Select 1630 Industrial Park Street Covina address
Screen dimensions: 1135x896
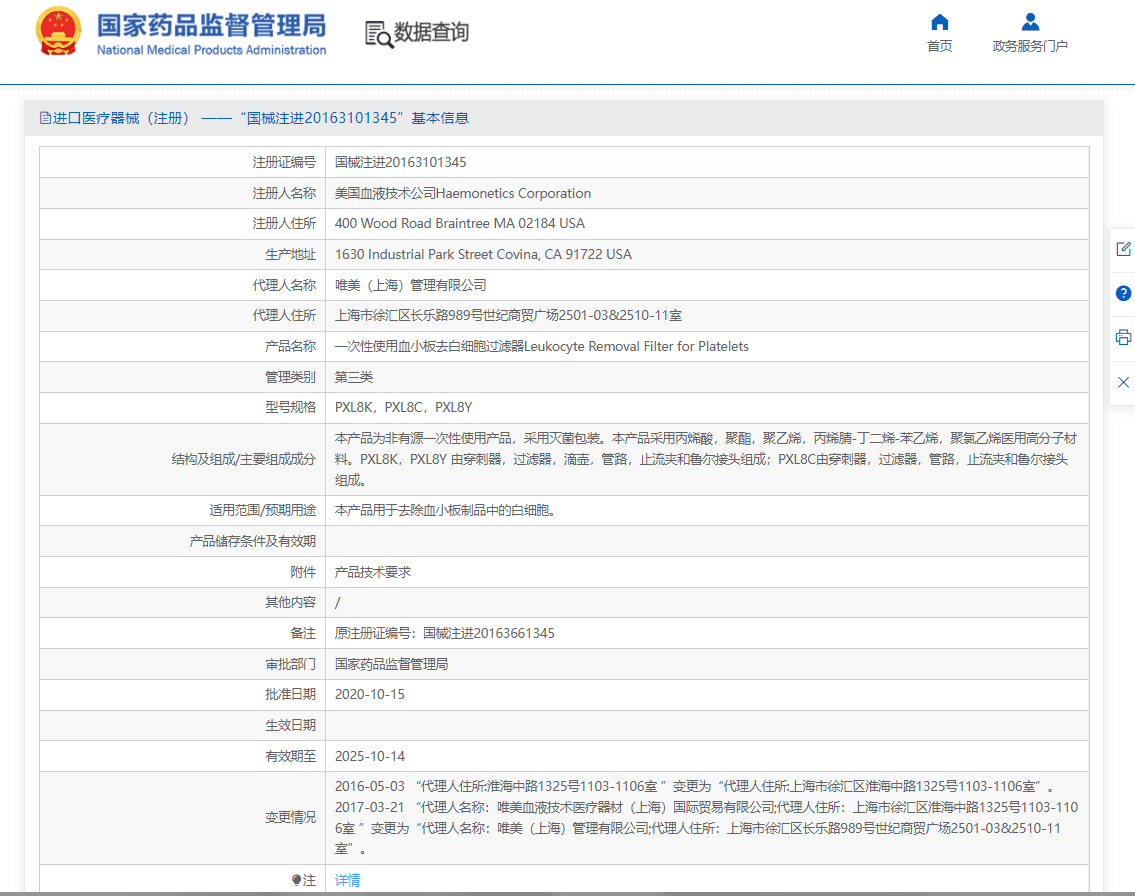point(483,254)
